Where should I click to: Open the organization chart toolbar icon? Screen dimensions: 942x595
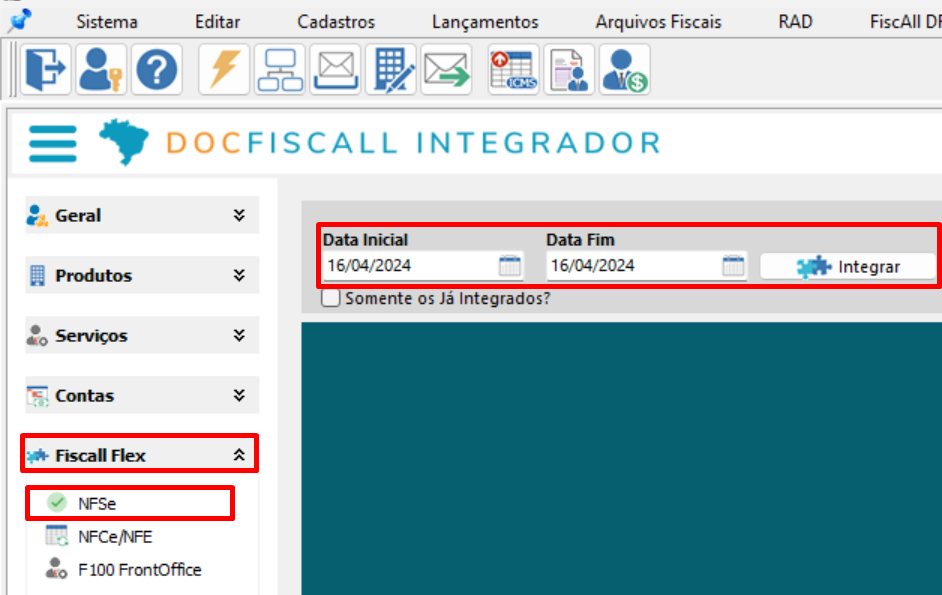[x=279, y=69]
